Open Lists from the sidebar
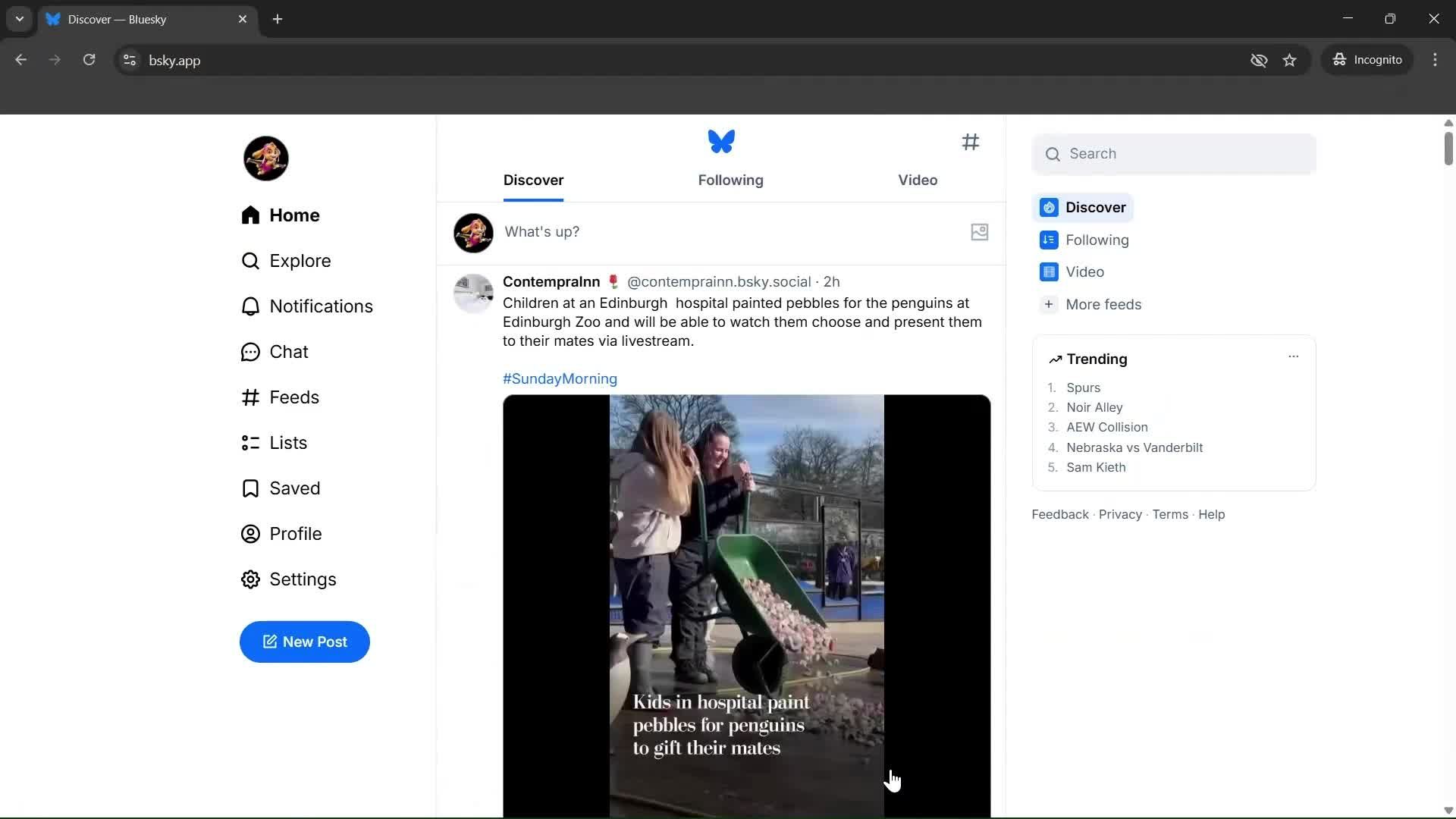Image resolution: width=1456 pixels, height=819 pixels. pyautogui.click(x=250, y=443)
